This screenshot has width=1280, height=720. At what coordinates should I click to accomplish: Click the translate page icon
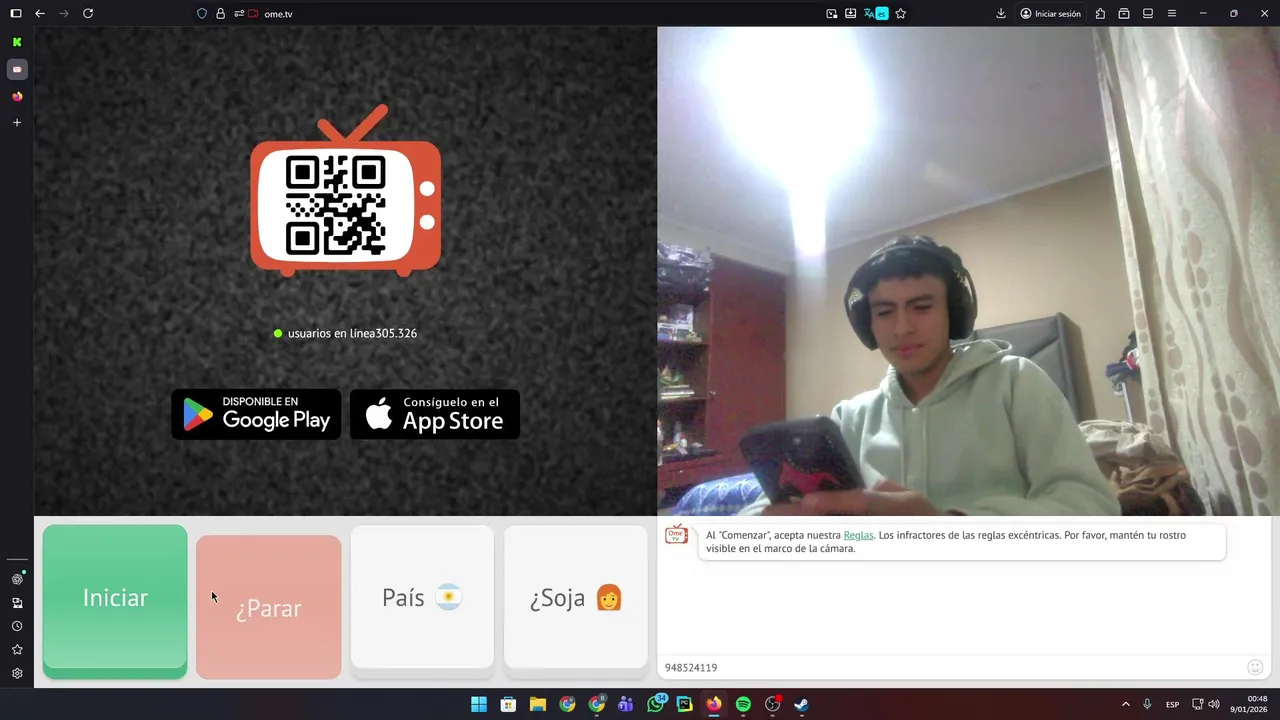(876, 14)
